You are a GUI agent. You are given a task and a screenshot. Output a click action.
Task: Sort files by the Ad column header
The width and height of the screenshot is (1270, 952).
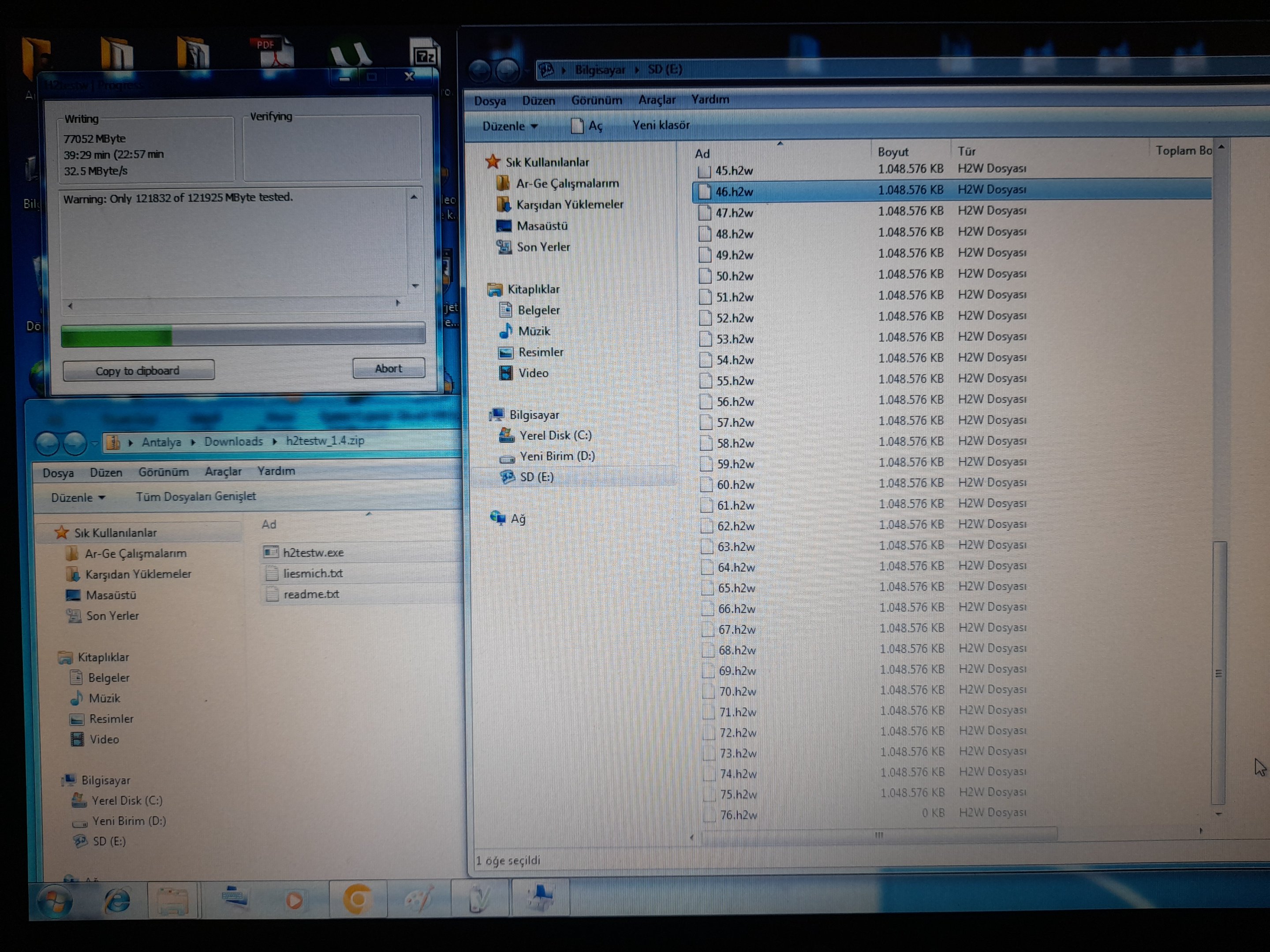pyautogui.click(x=702, y=154)
